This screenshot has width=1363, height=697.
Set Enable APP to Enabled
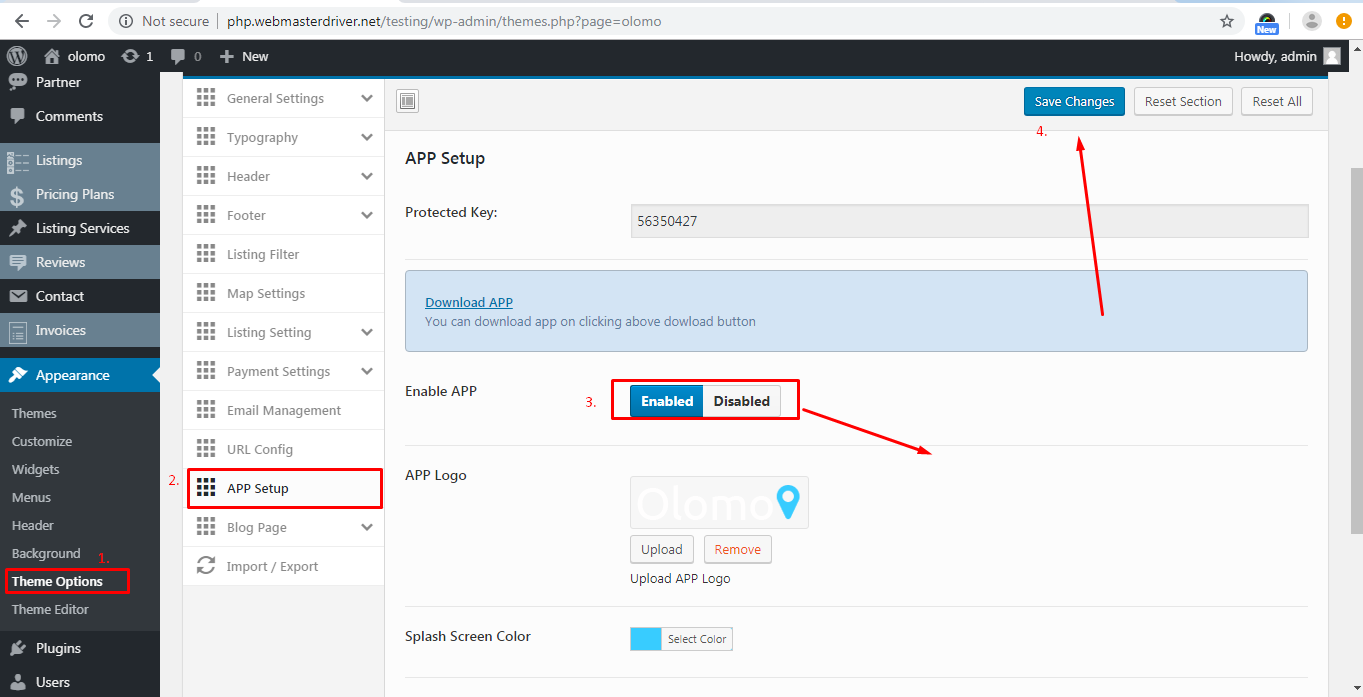(x=667, y=401)
